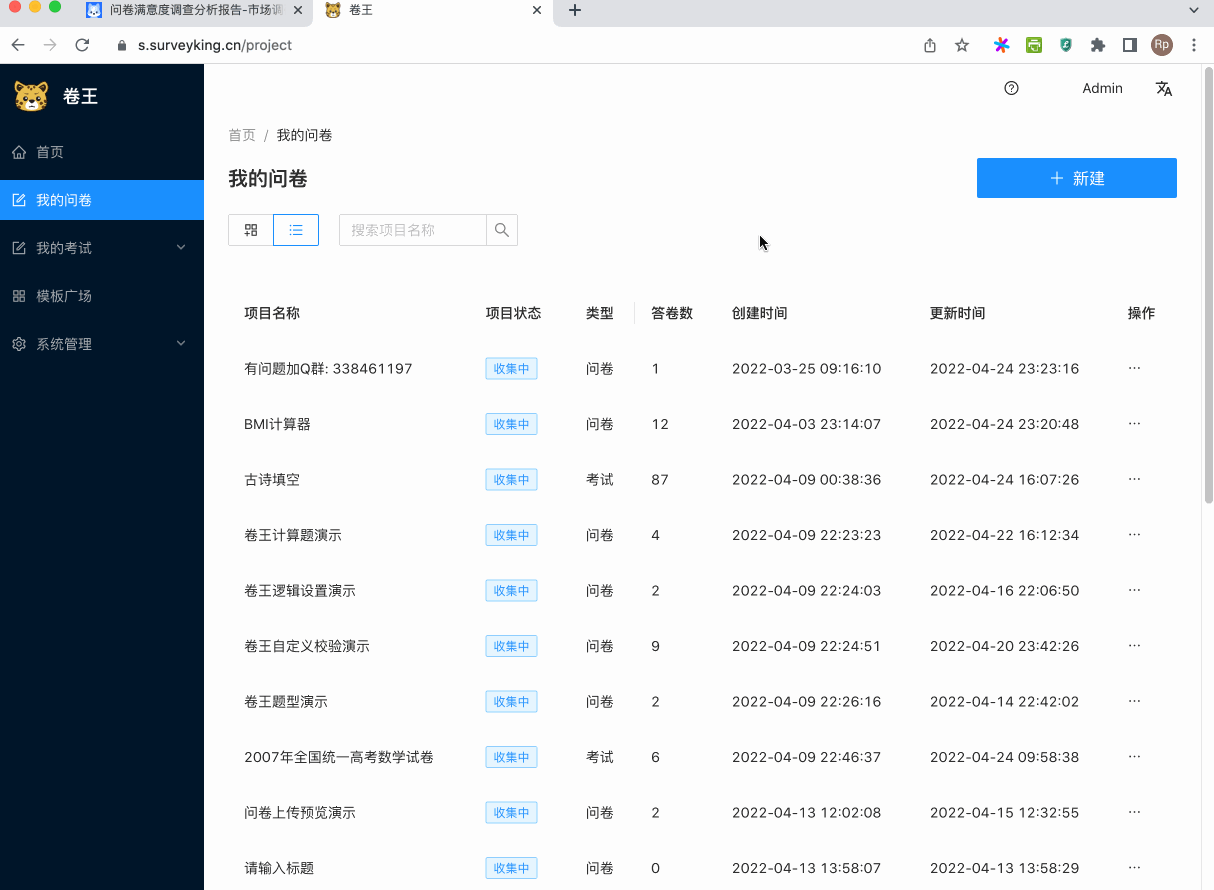Open actions menu for 卷王自定义校验演示 row
This screenshot has width=1214, height=890.
pos(1134,646)
